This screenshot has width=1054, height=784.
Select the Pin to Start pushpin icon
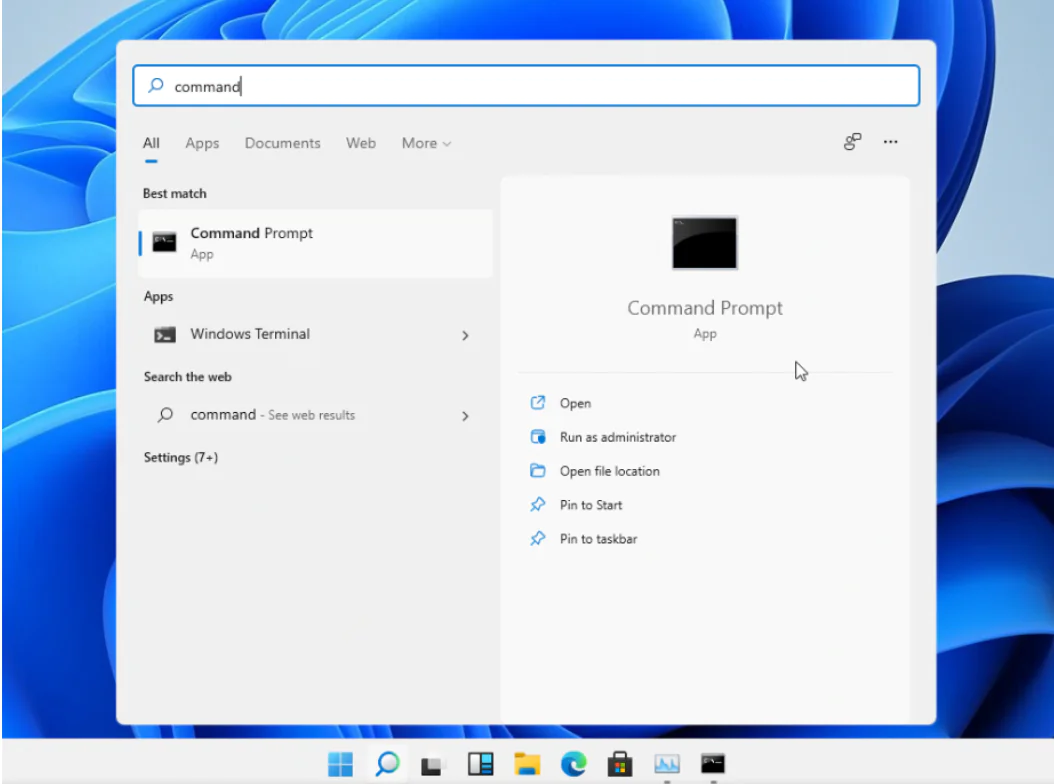[x=538, y=504]
